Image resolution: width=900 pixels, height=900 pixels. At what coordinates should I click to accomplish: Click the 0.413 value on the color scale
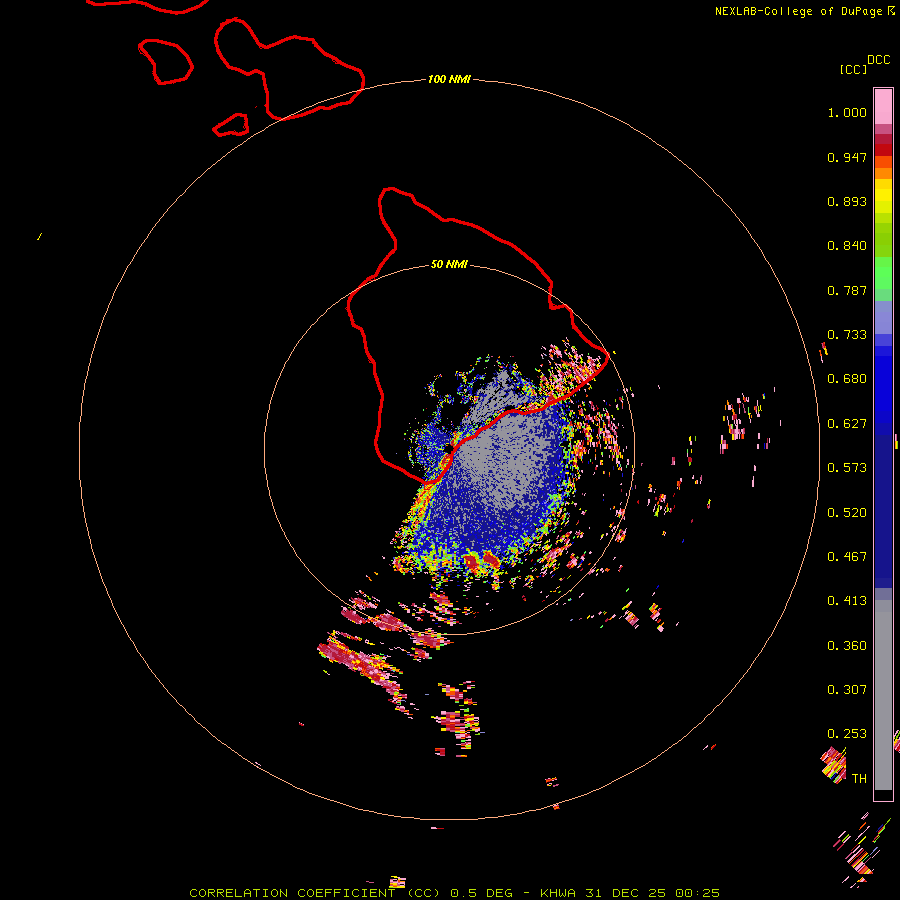[847, 601]
